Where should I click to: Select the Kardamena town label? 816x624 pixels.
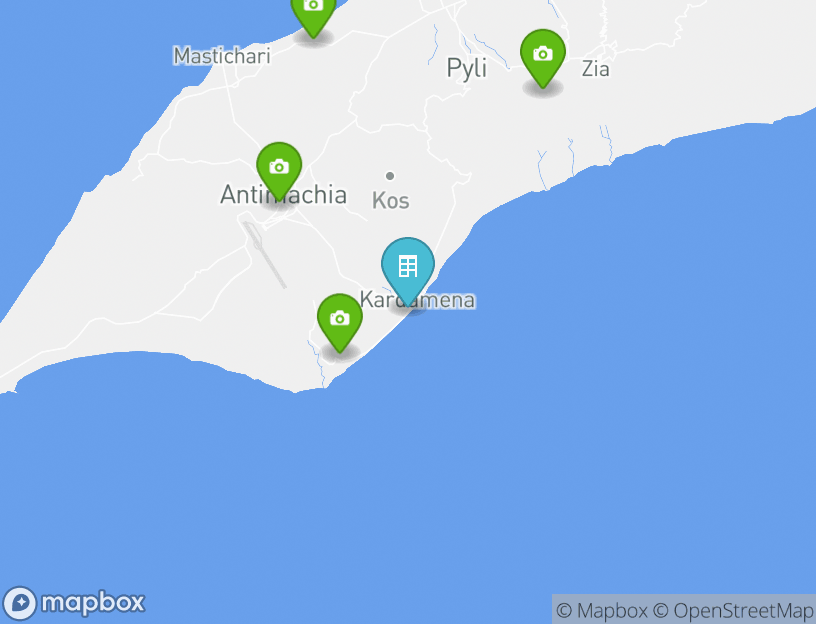pyautogui.click(x=417, y=300)
